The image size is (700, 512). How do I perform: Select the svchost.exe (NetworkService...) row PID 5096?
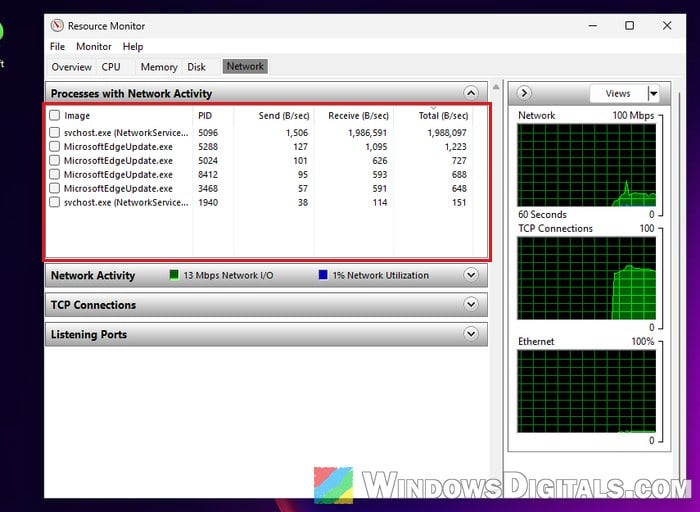(260, 133)
